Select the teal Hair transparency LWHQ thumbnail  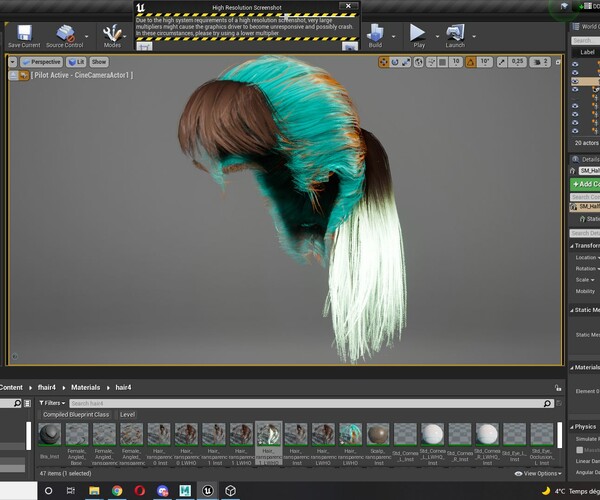(351, 434)
